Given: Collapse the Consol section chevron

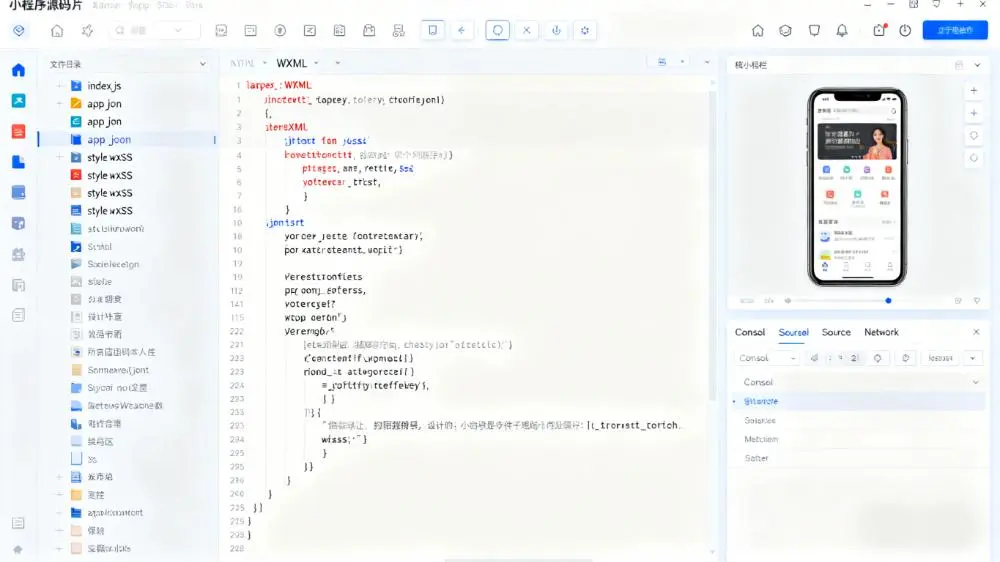Looking at the screenshot, I should (975, 382).
